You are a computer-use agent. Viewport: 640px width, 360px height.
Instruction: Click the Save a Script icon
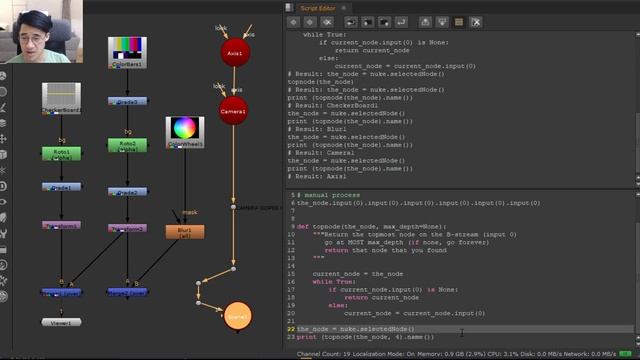(x=384, y=22)
